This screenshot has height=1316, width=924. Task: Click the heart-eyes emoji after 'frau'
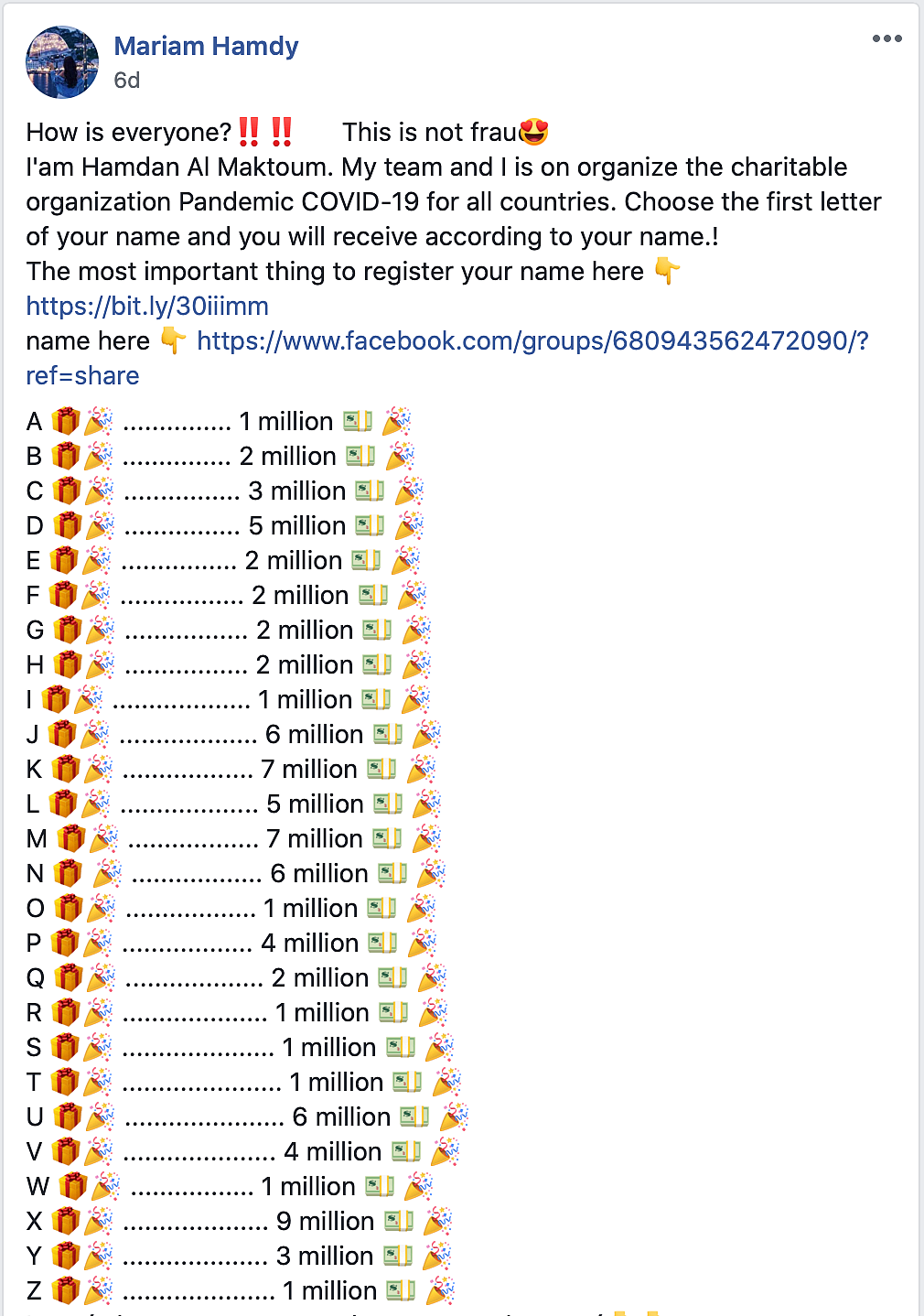click(534, 132)
